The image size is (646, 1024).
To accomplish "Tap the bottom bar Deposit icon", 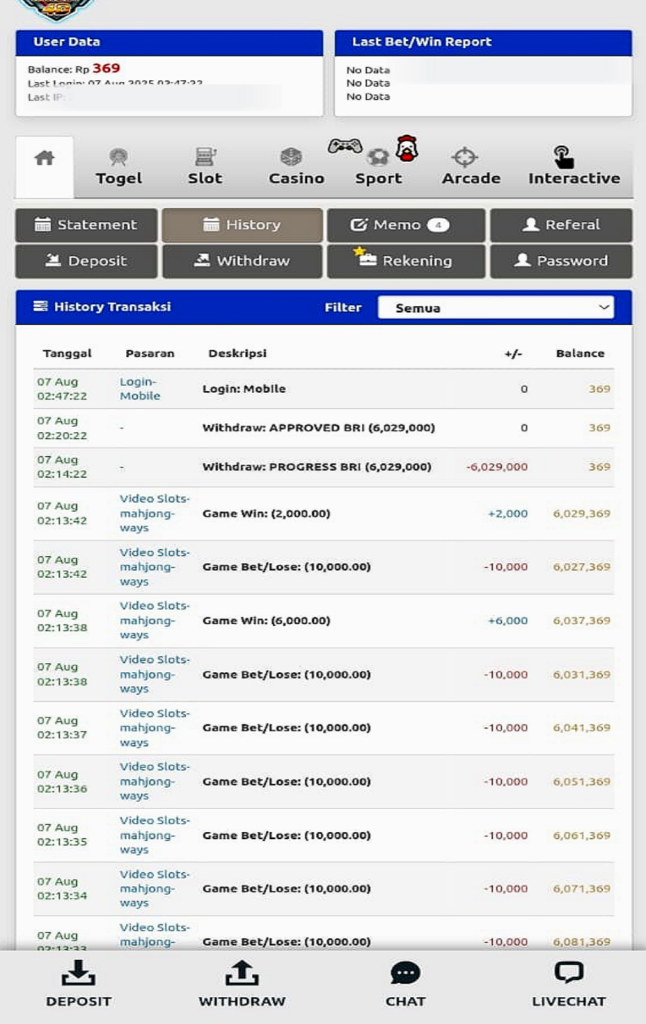I will coord(78,974).
